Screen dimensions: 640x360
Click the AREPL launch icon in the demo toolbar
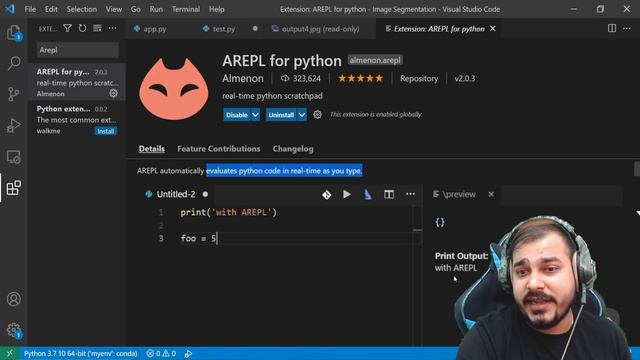[x=368, y=194]
